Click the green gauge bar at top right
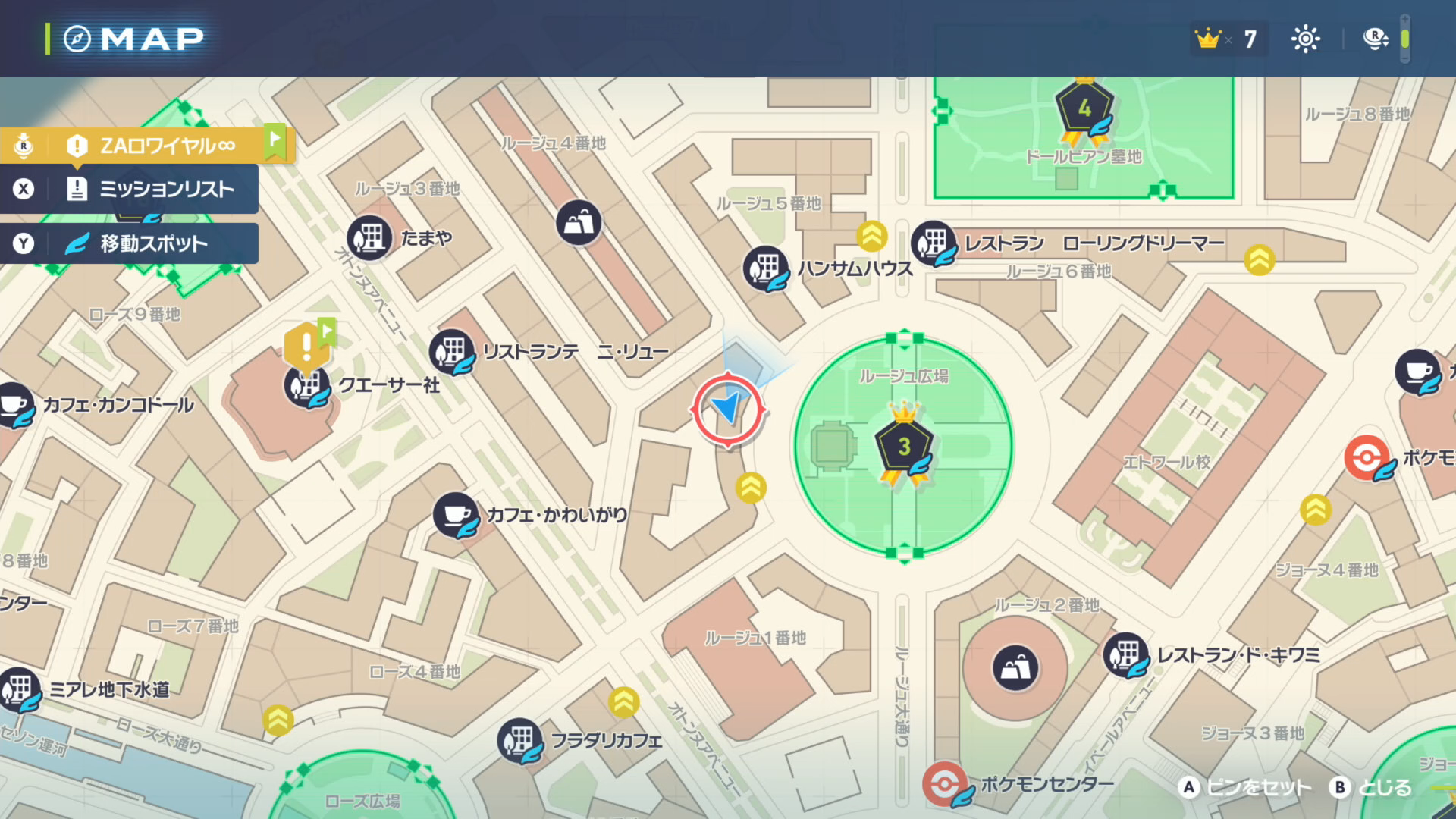 pos(1405,39)
